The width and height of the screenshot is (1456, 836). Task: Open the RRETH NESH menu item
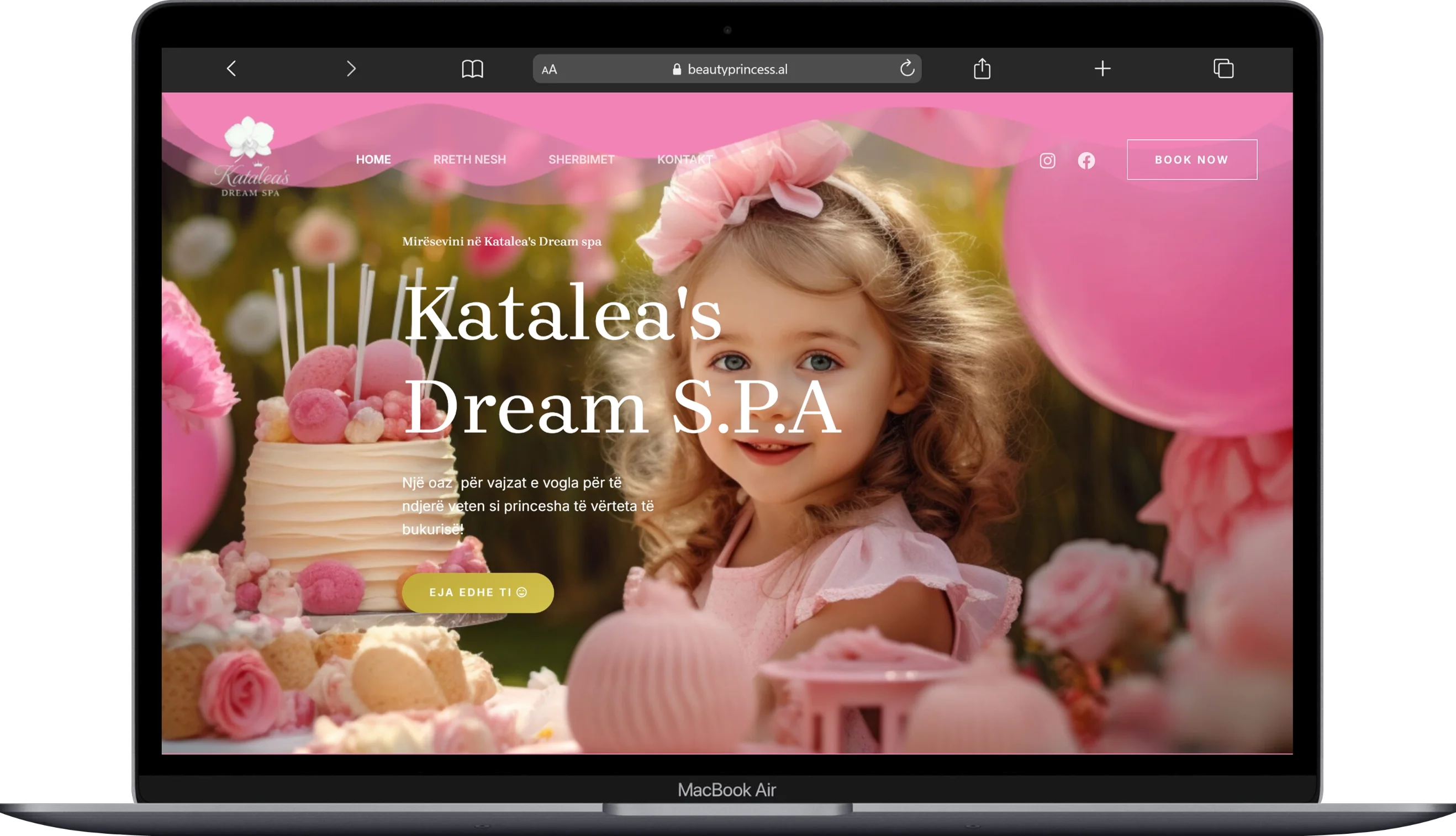point(469,160)
